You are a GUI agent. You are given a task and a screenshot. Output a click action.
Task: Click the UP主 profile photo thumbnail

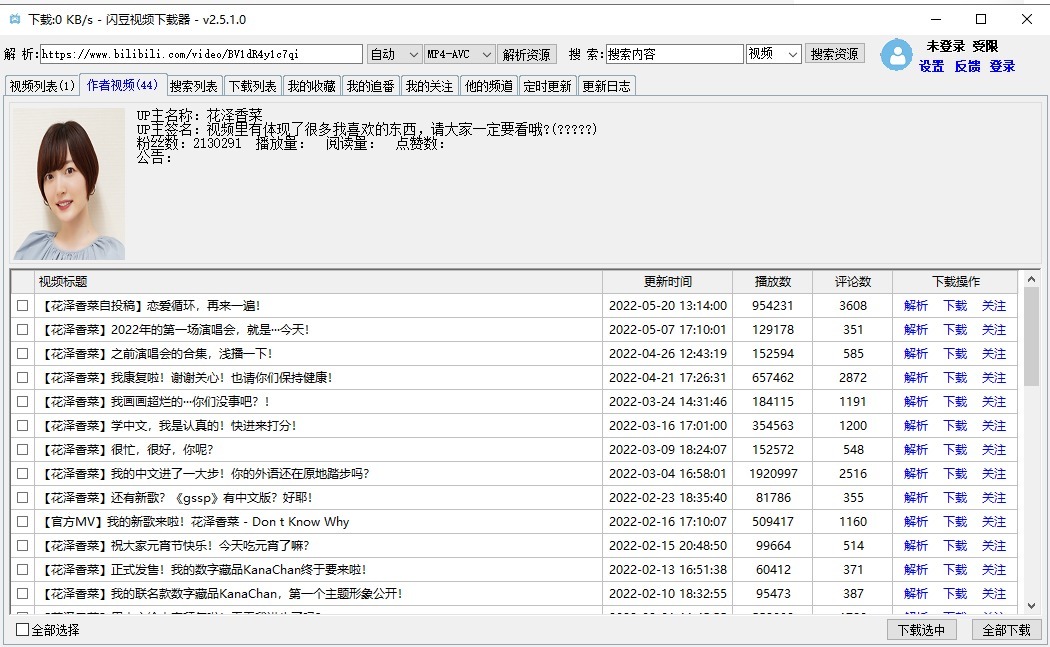coord(69,184)
